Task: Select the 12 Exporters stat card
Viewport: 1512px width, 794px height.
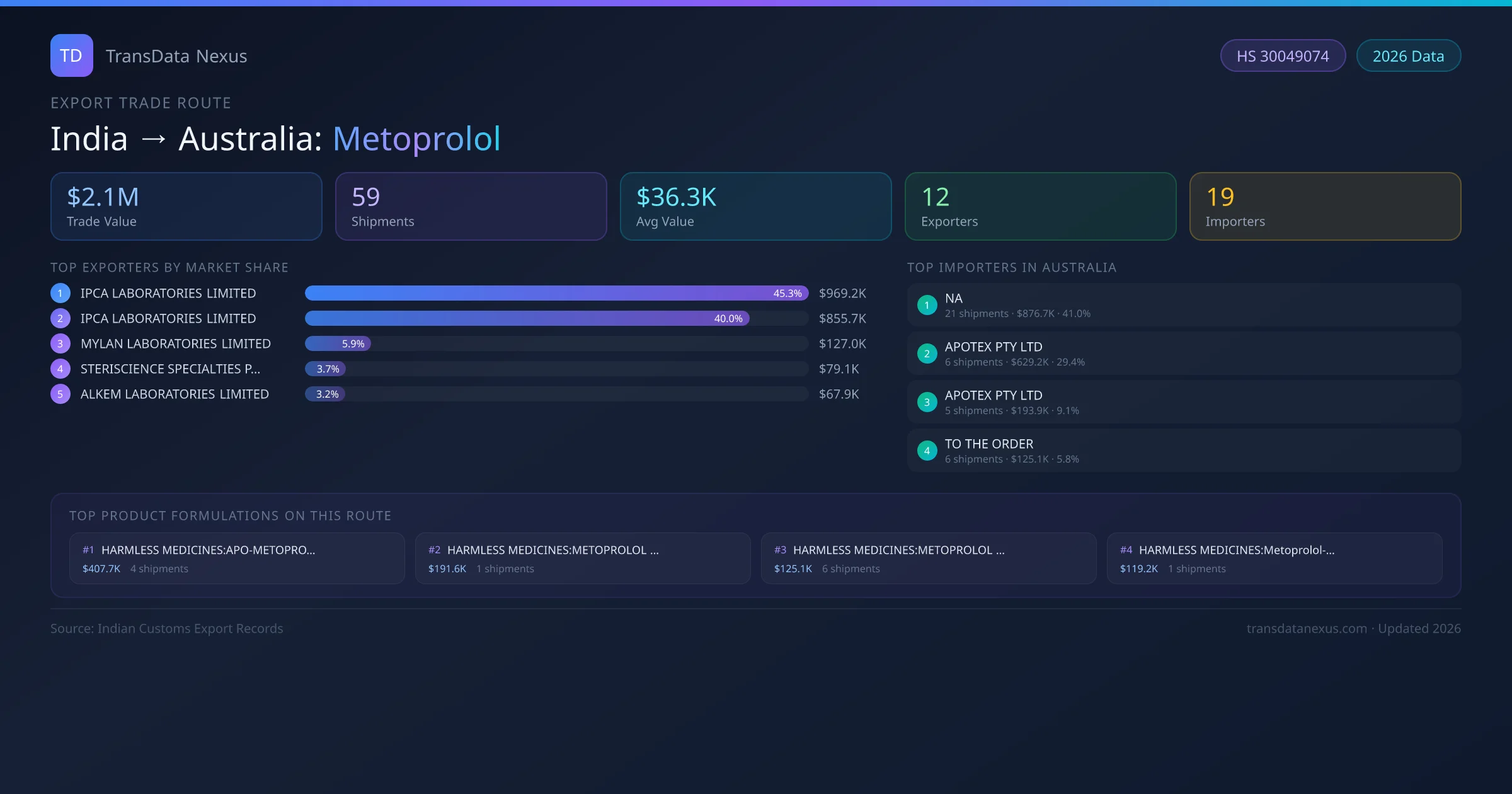Action: 1040,206
